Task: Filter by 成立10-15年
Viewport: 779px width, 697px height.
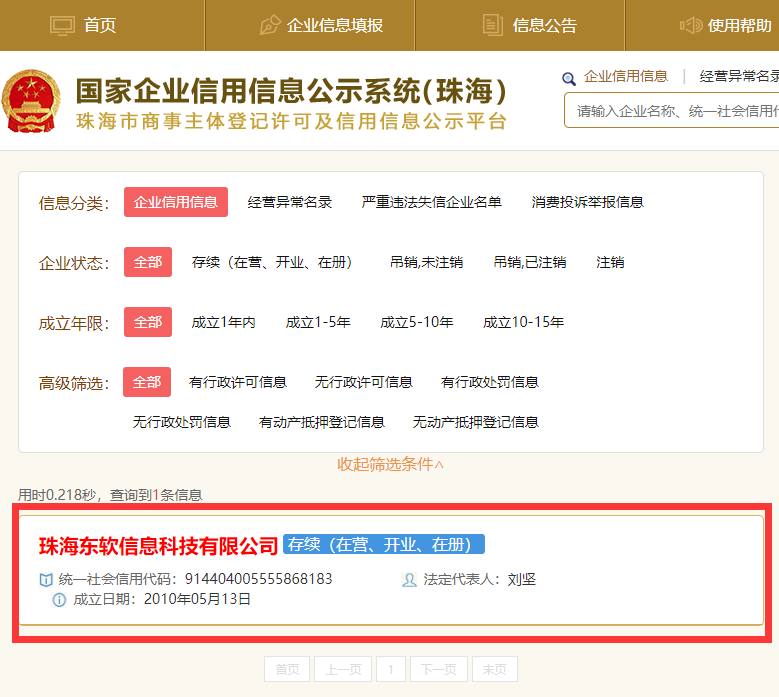Action: pos(523,322)
